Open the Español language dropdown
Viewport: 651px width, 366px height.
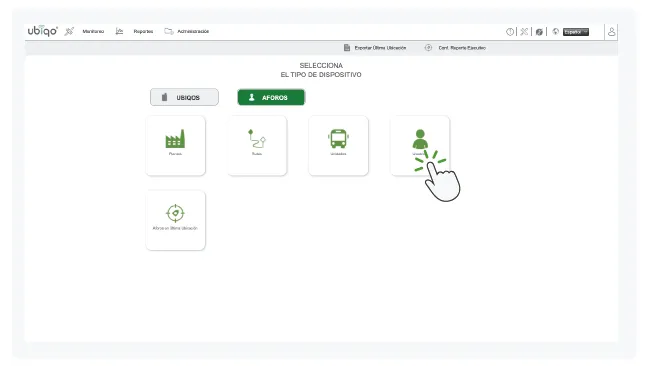(576, 32)
